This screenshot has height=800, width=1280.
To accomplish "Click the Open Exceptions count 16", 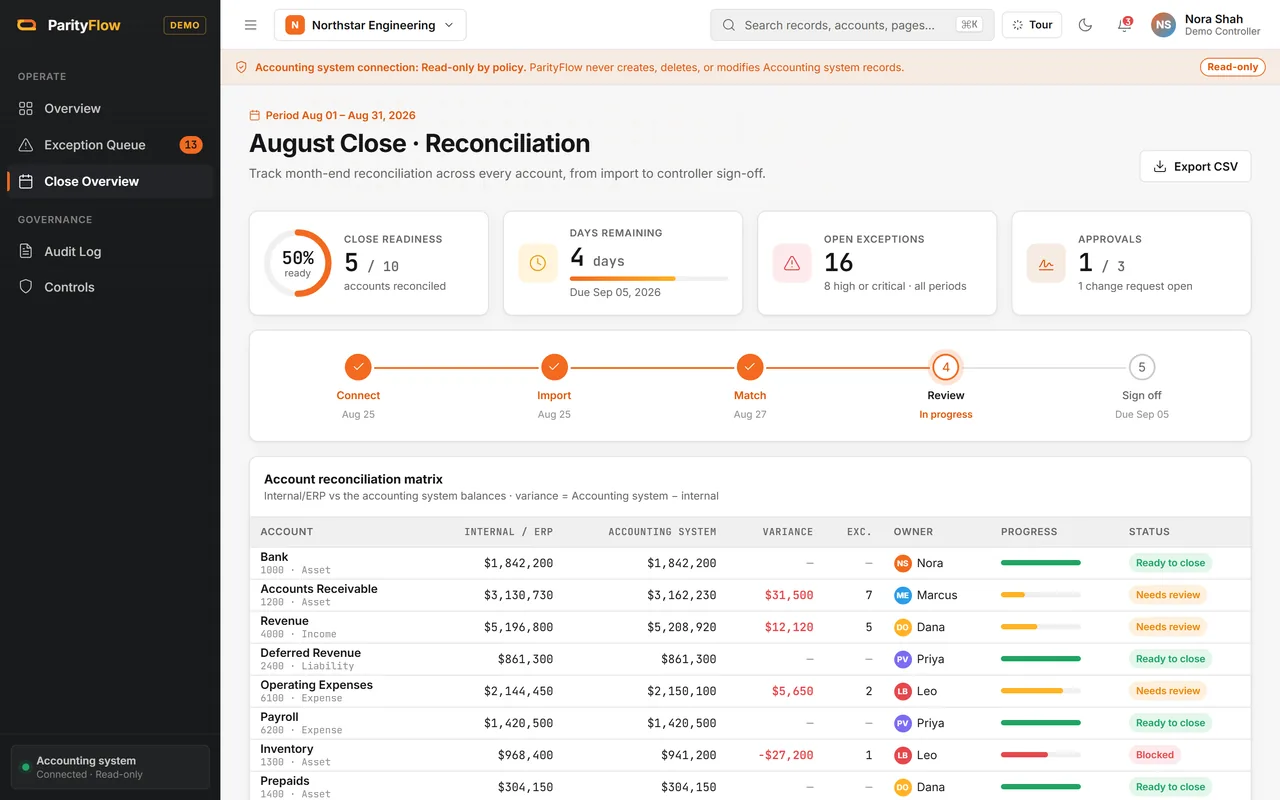I will (838, 262).
